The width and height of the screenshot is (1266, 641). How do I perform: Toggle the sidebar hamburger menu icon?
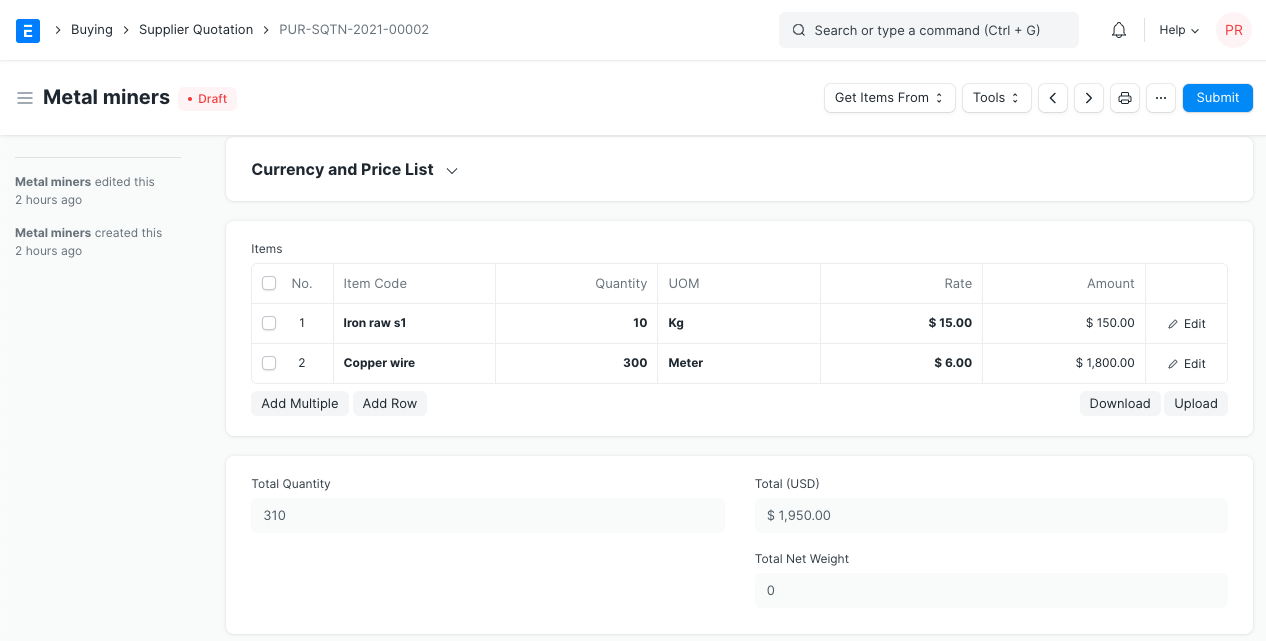pyautogui.click(x=25, y=98)
